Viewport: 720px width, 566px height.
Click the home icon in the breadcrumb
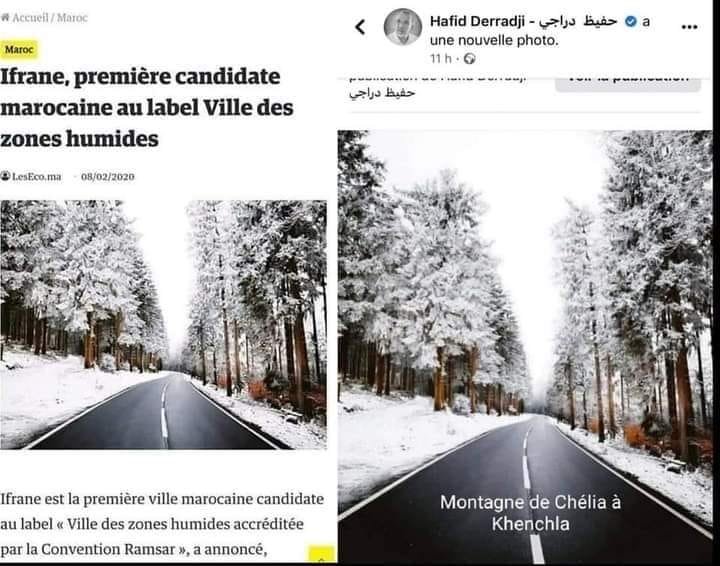[5, 17]
